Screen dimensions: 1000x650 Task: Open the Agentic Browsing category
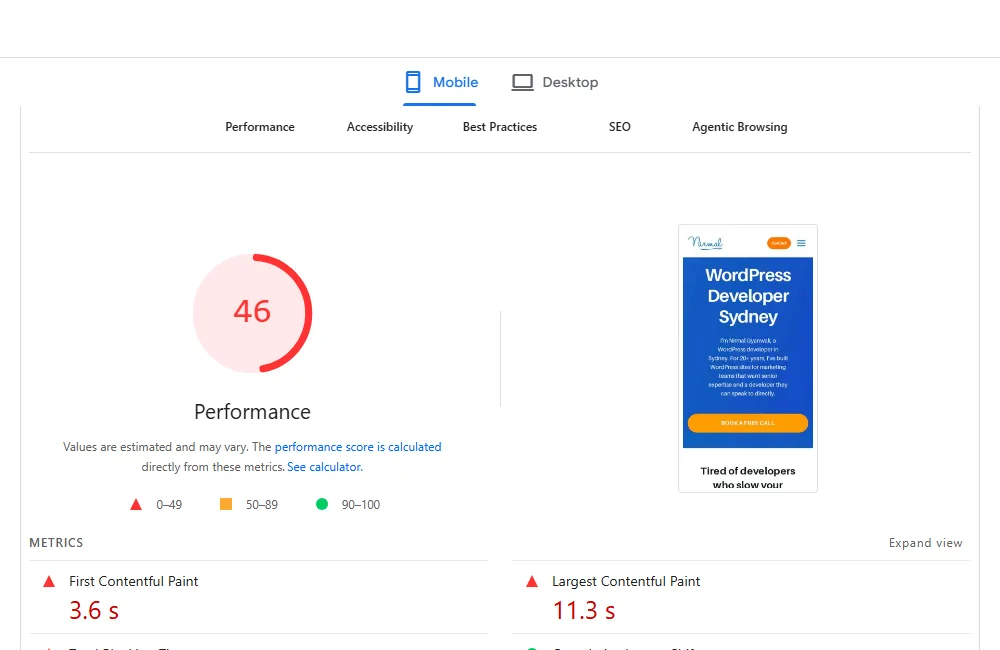pos(740,127)
